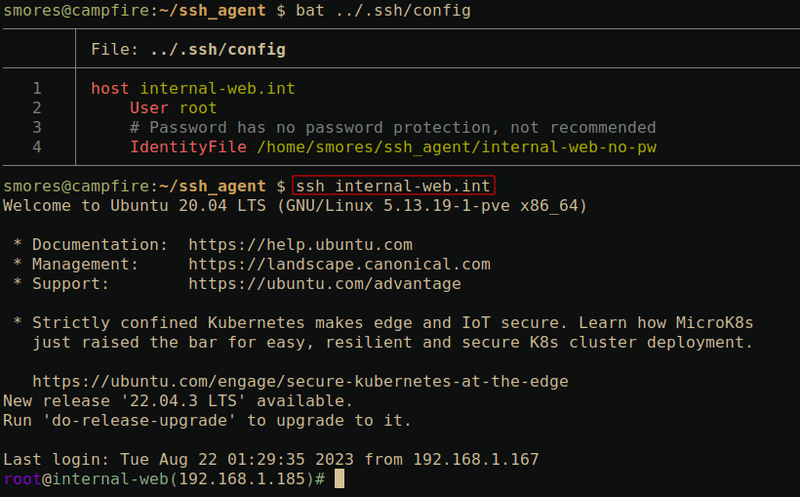Click 'User root' text on line 2
This screenshot has height=497, width=800.
pyautogui.click(x=173, y=108)
